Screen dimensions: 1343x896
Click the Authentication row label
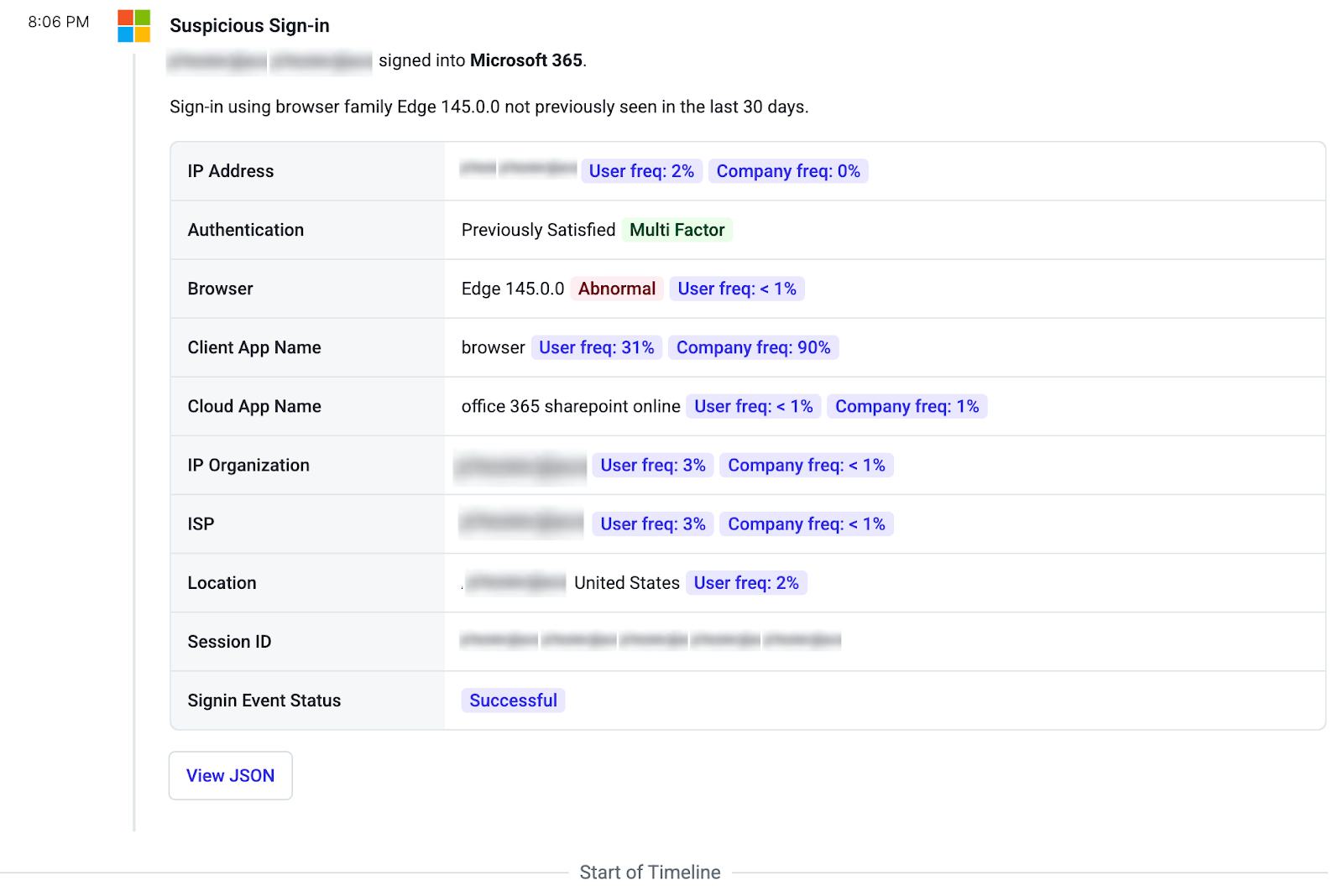(x=246, y=230)
